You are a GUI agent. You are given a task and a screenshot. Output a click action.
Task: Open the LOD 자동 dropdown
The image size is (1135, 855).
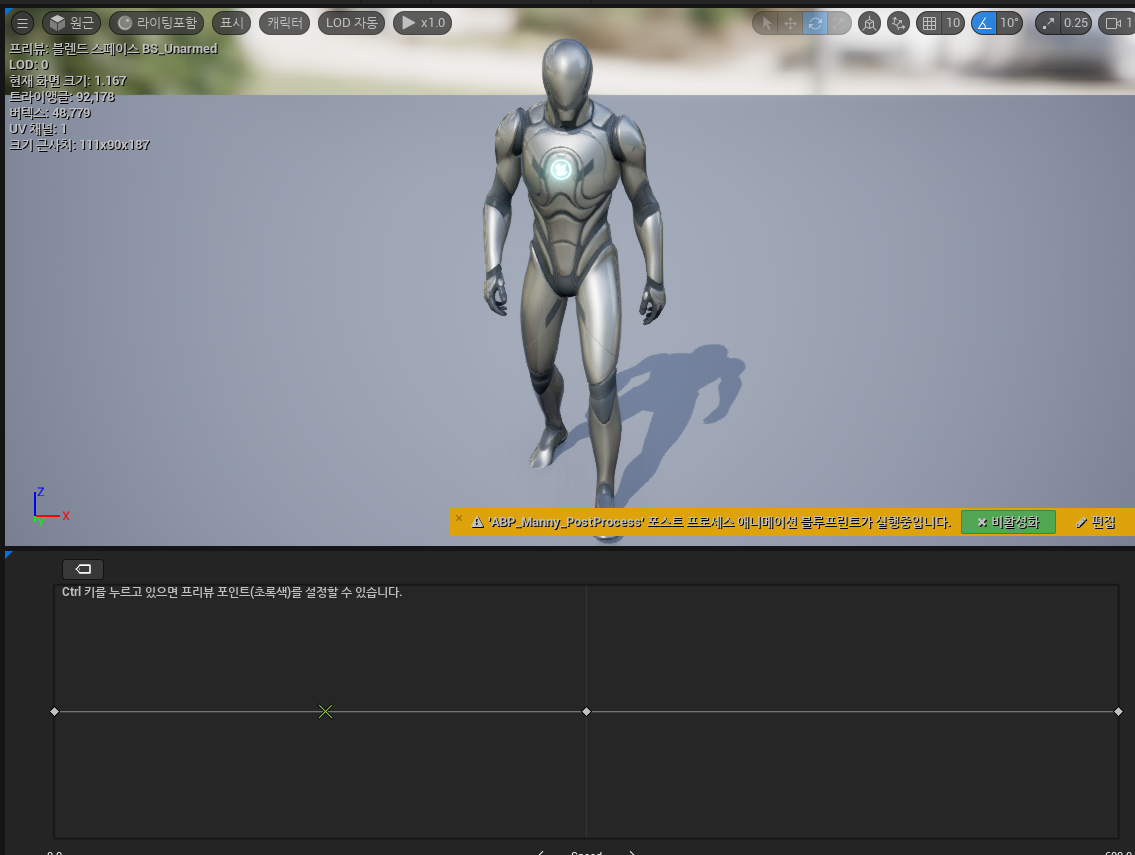(x=352, y=23)
